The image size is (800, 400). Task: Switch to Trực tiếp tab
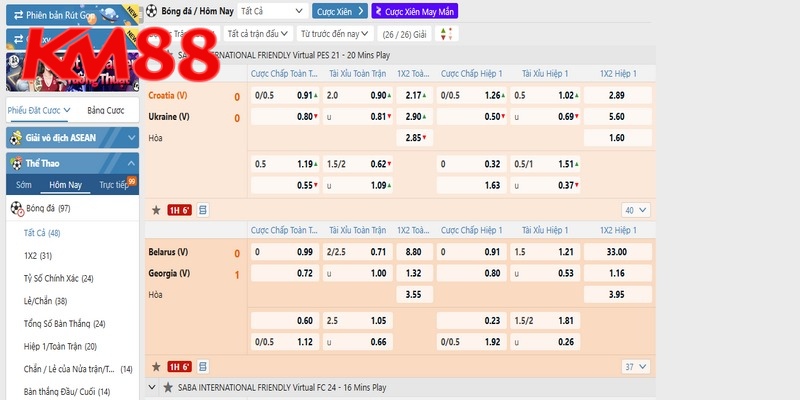tap(114, 185)
